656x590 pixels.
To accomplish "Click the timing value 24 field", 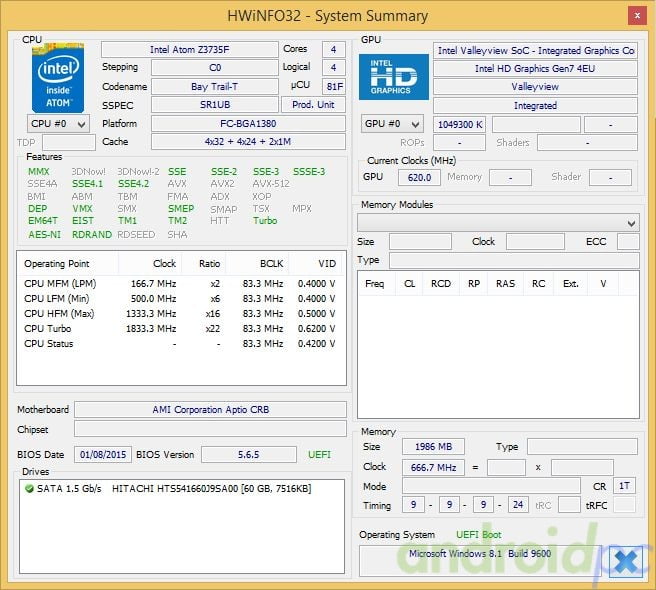I will click(x=518, y=505).
